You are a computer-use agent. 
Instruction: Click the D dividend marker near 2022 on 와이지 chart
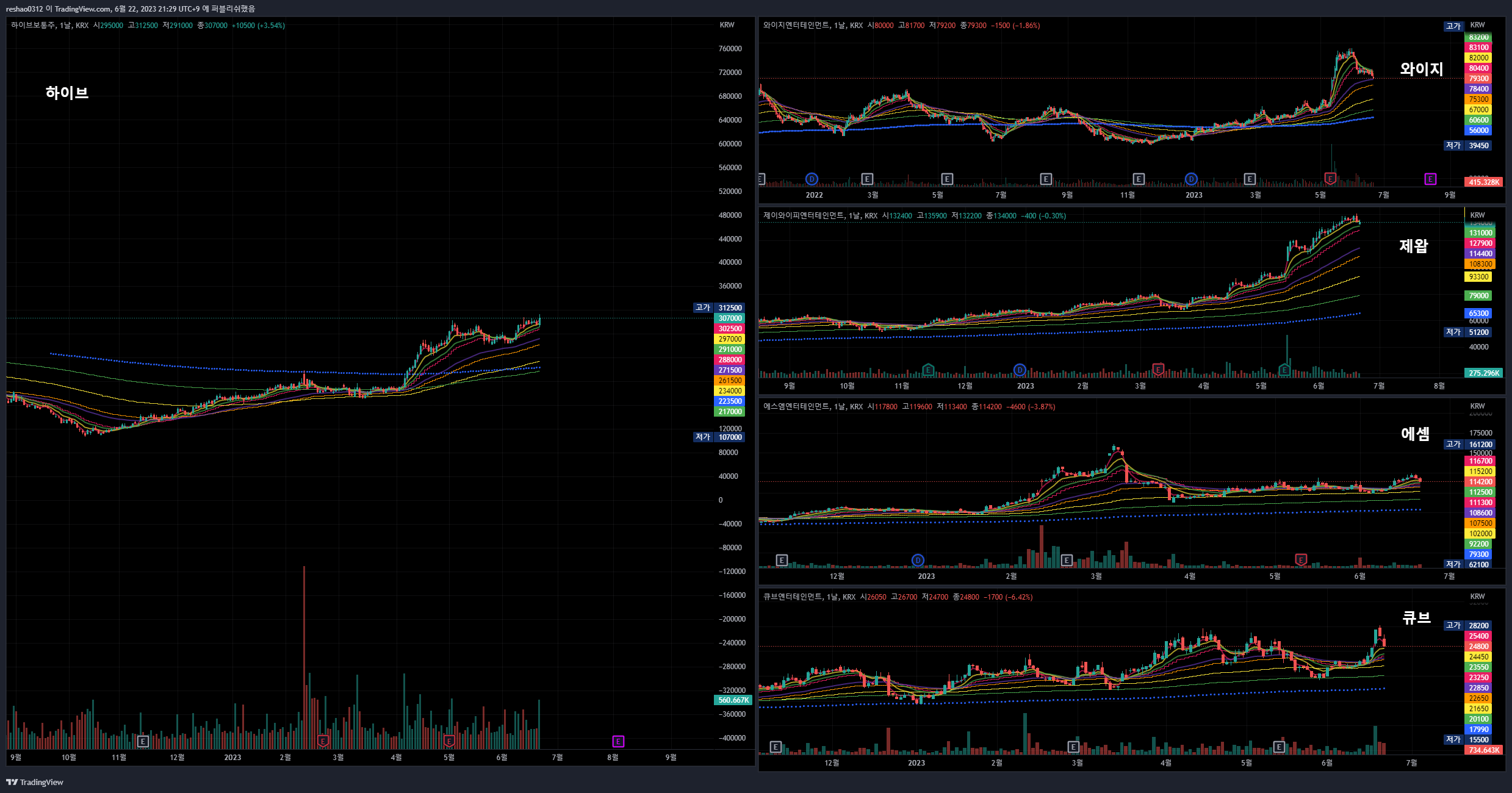812,179
